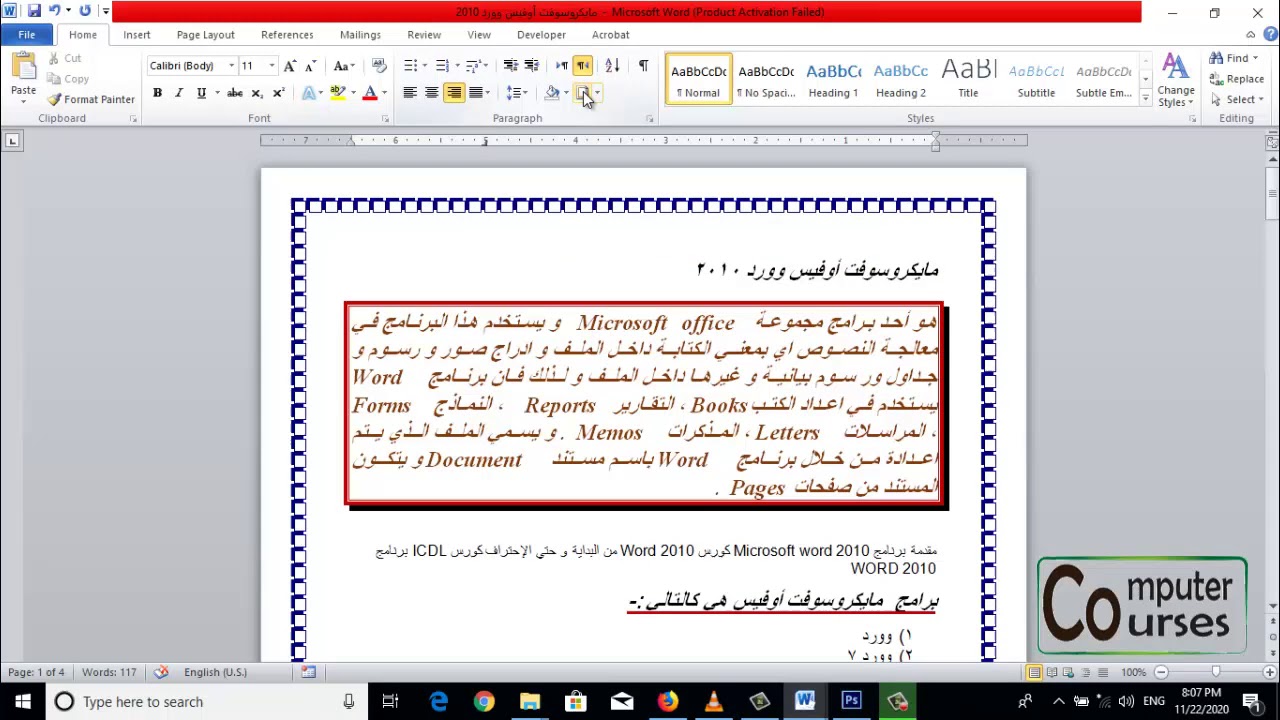This screenshot has height=720, width=1280.
Task: Switch to the Insert tab
Action: click(x=137, y=35)
